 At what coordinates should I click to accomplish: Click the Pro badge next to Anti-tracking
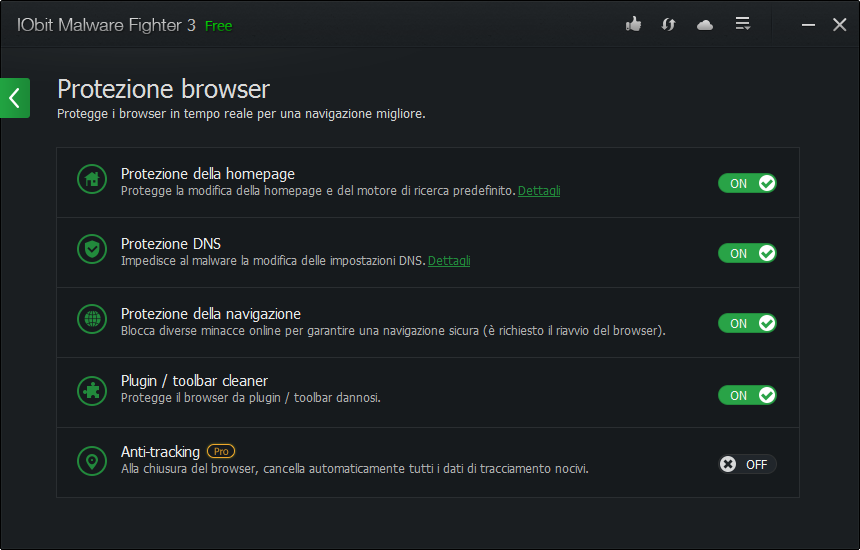click(x=221, y=451)
